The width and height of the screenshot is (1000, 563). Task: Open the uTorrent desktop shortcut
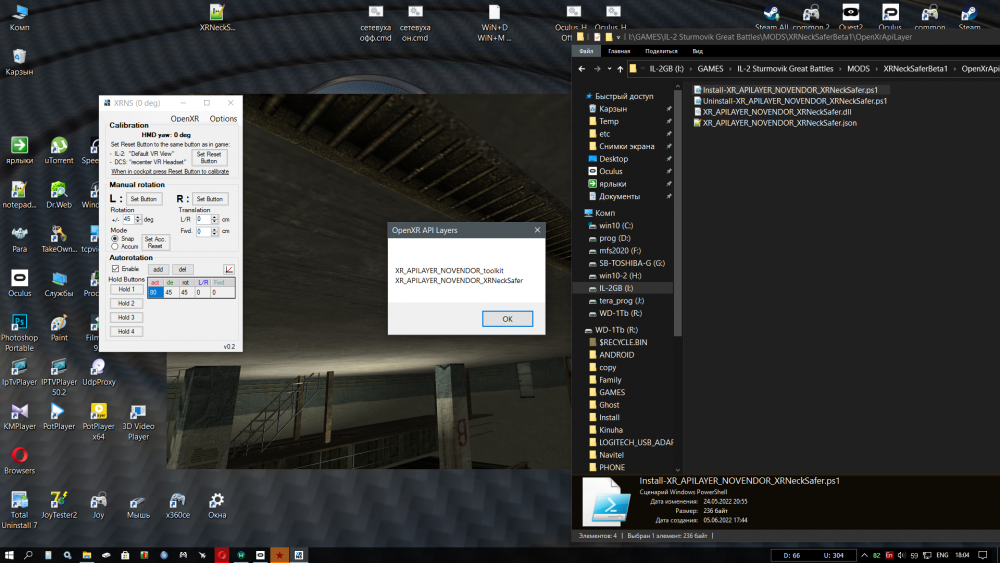(59, 147)
